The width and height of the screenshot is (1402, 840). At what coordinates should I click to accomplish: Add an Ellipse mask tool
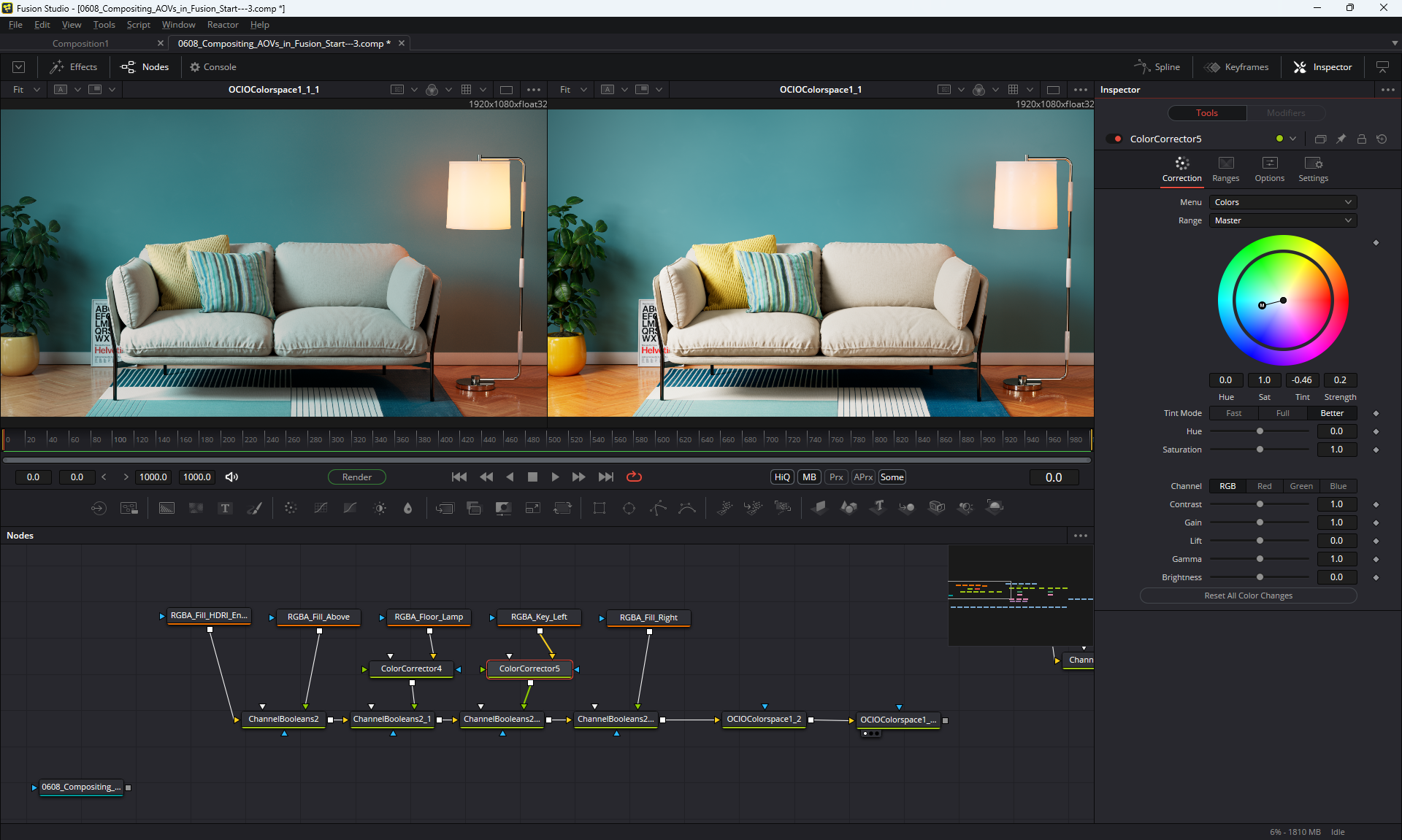(x=629, y=508)
